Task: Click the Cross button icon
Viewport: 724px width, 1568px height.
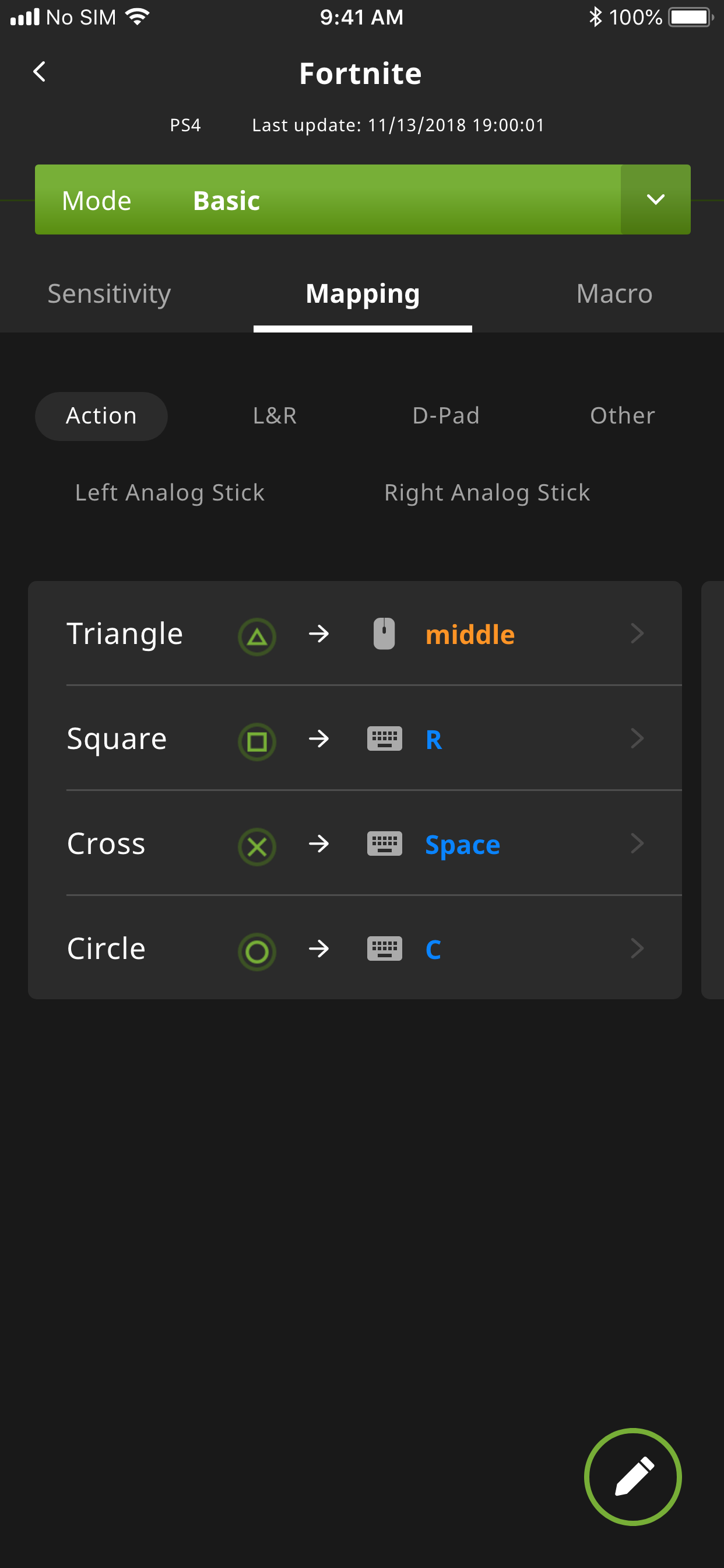Action: pos(256,845)
